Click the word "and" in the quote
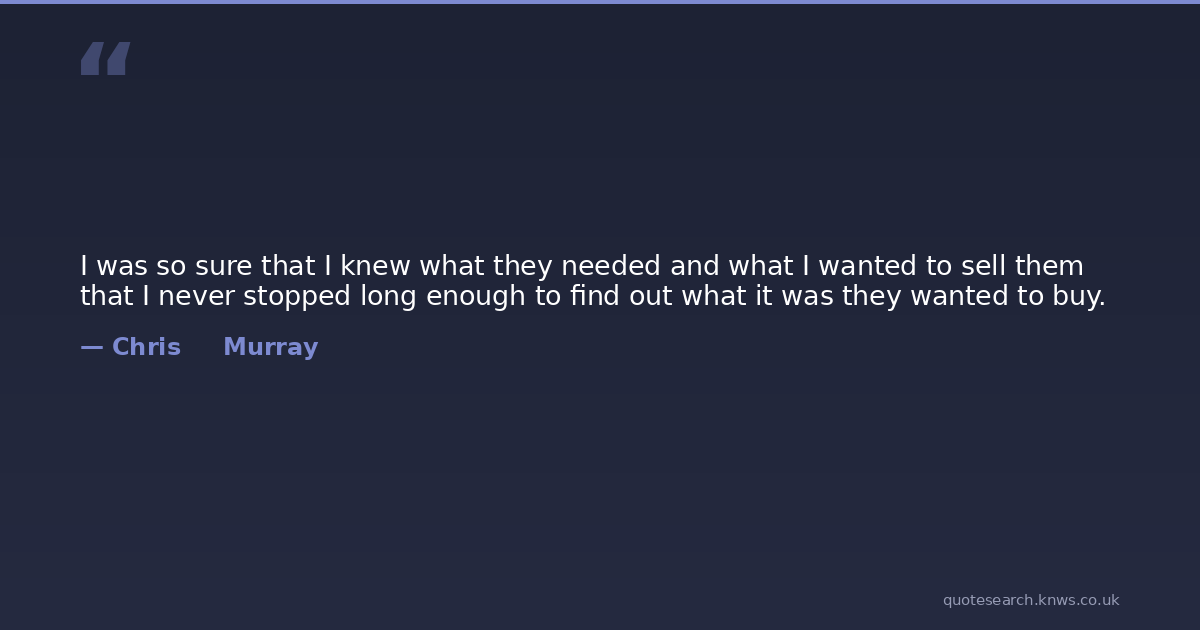 [x=694, y=267]
